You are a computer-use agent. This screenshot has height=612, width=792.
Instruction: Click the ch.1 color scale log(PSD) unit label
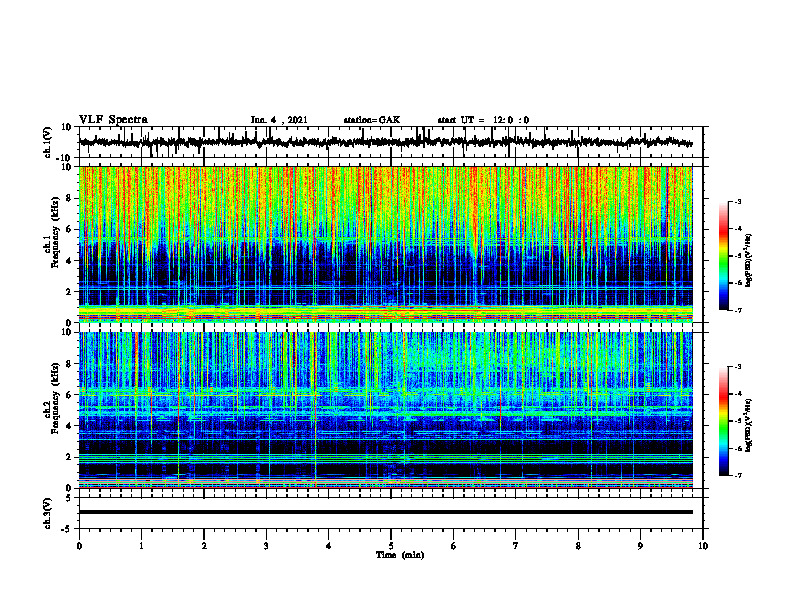749,260
